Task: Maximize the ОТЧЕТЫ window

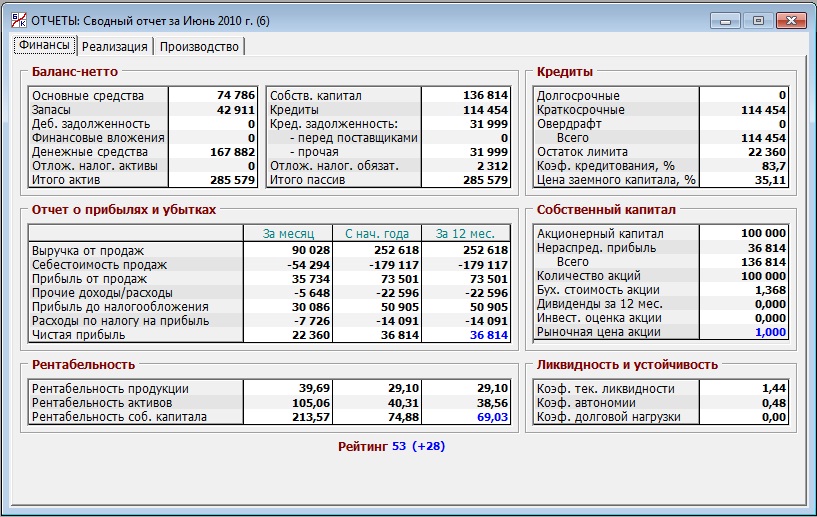Action: pyautogui.click(x=758, y=21)
